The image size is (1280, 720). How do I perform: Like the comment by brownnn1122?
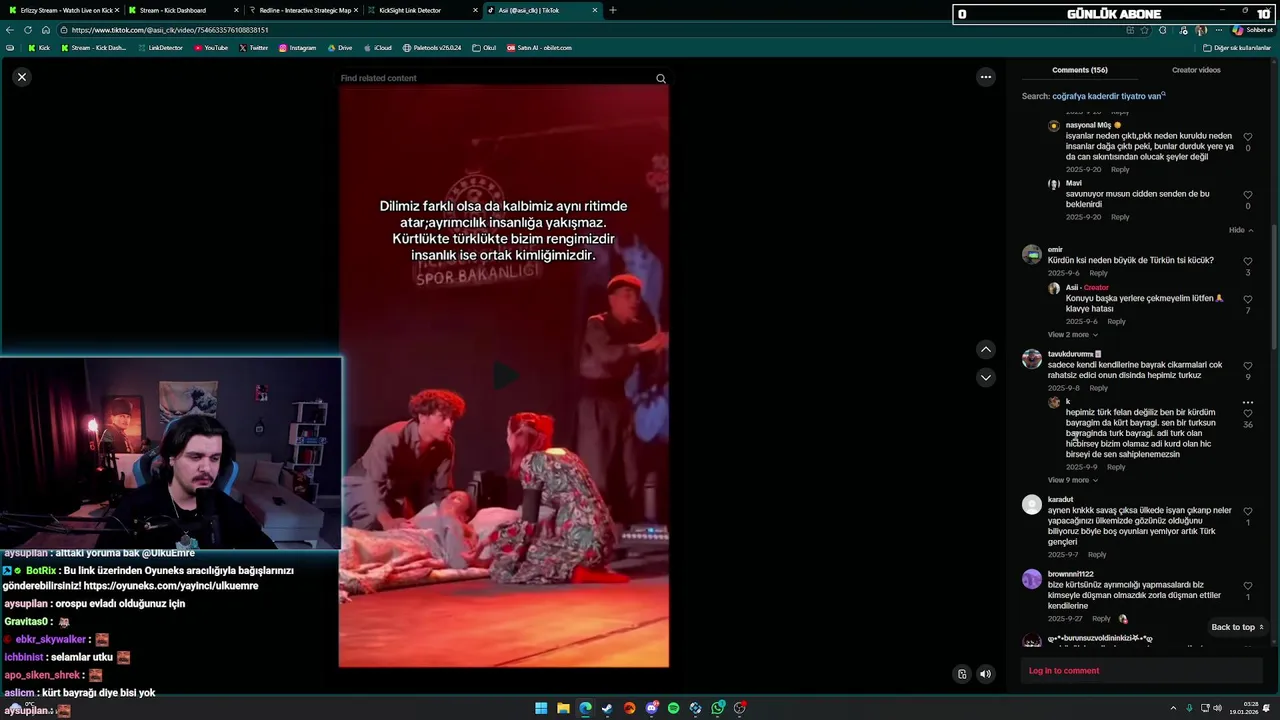[x=1247, y=586]
